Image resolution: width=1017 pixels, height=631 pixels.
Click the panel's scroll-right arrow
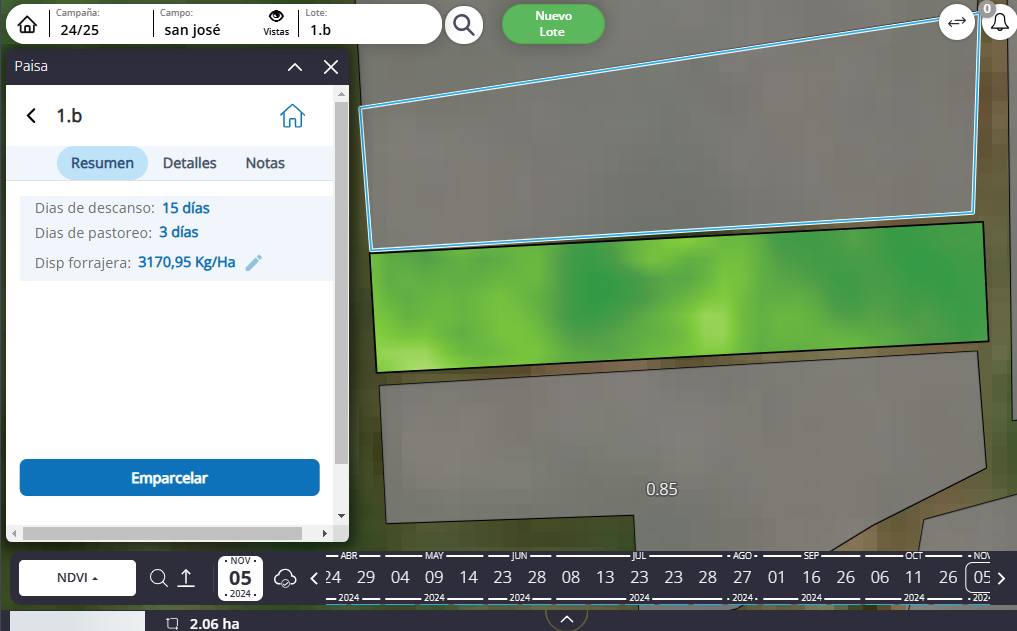point(325,533)
